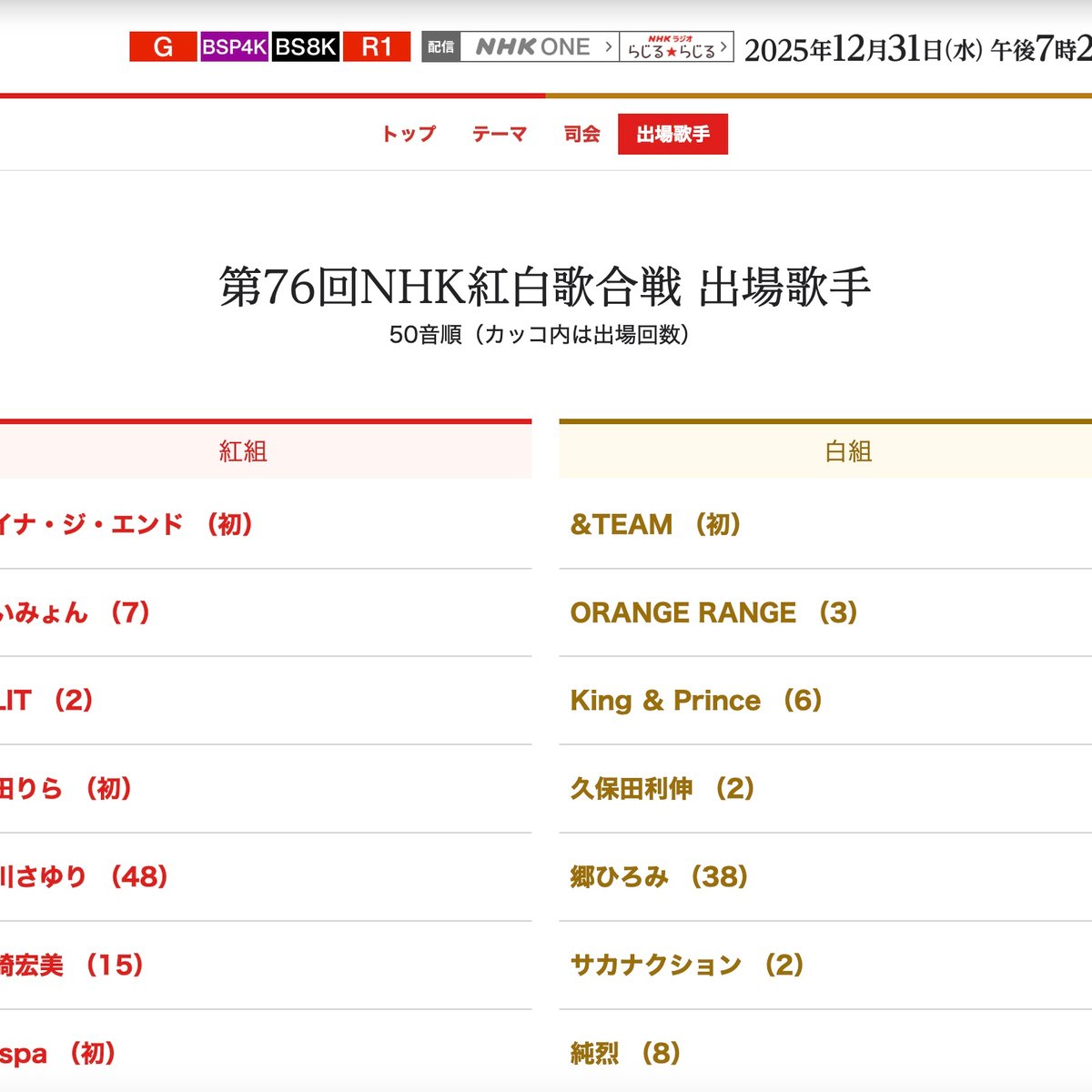Expand the chevron next to NHK ONE
This screenshot has width=1092, height=1092.
tap(606, 47)
